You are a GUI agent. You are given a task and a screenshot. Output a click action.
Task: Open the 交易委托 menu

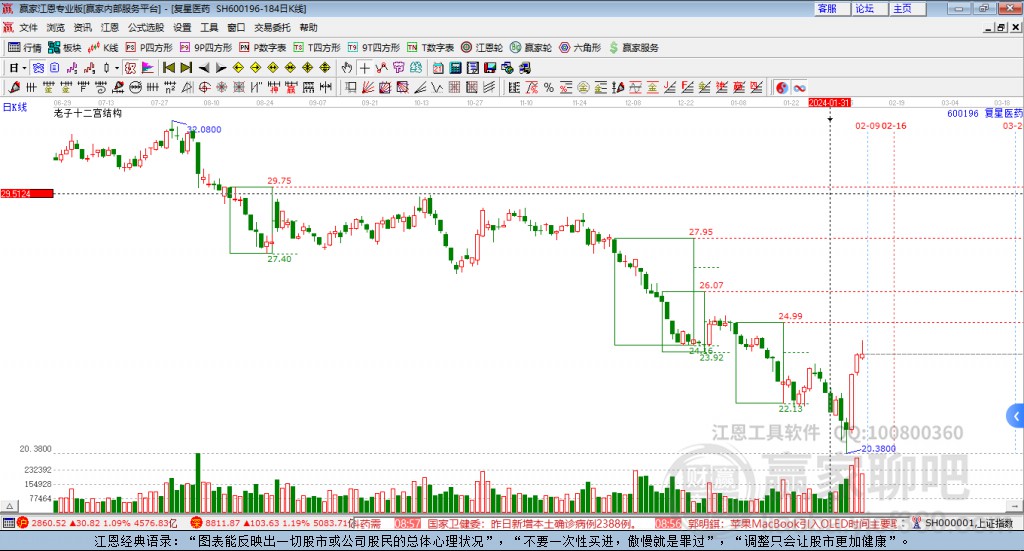tap(272, 27)
